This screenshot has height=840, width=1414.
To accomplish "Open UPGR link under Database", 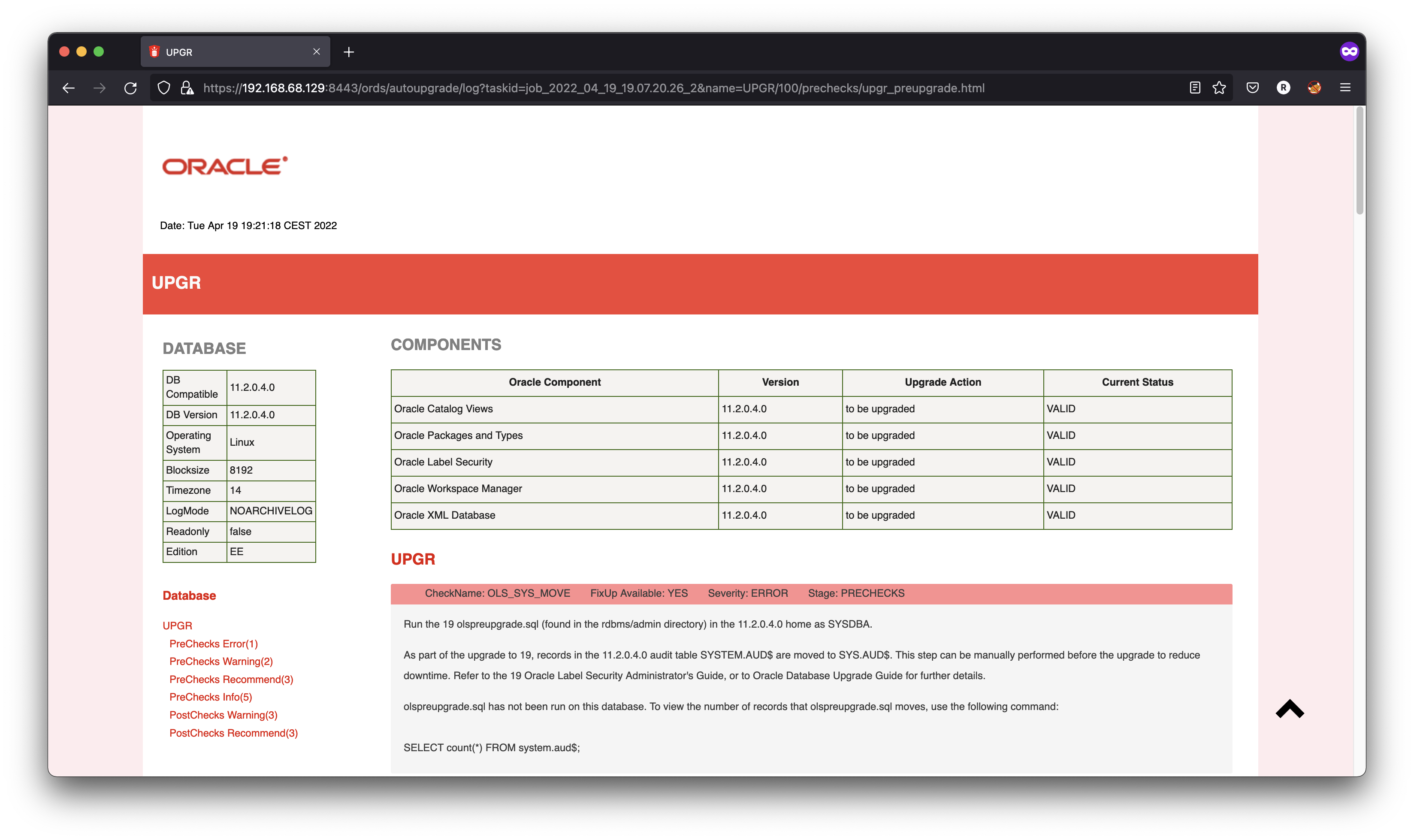I will point(177,625).
